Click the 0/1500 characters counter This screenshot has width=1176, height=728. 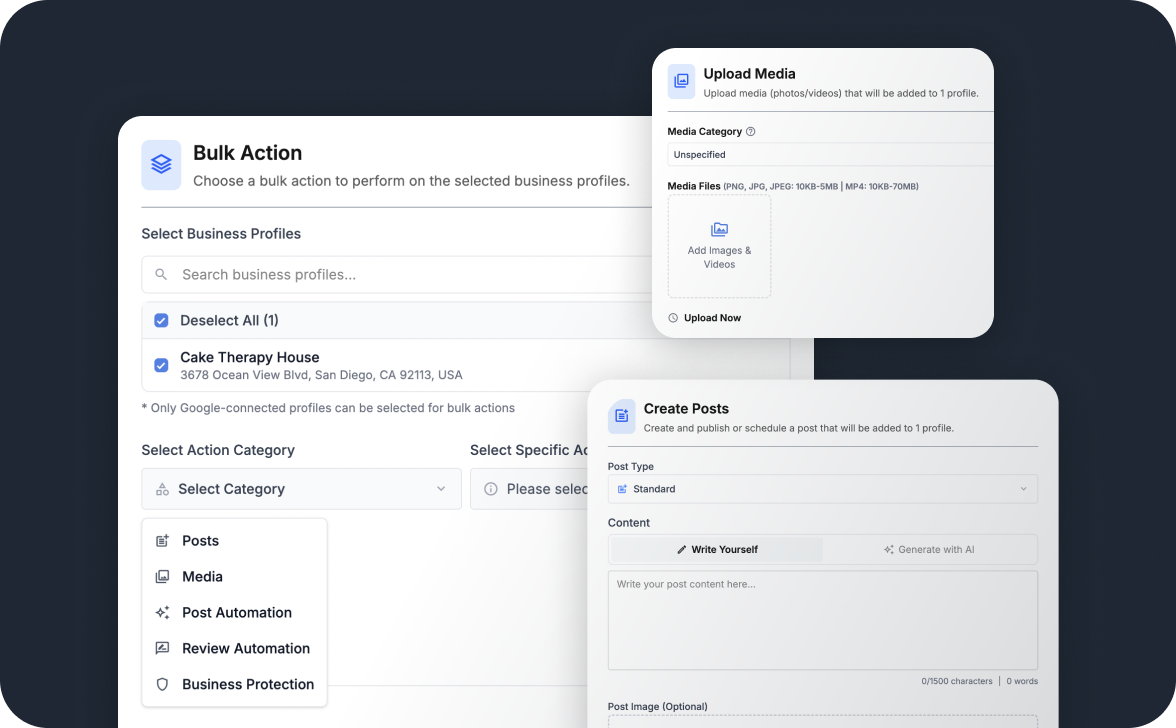(x=956, y=682)
